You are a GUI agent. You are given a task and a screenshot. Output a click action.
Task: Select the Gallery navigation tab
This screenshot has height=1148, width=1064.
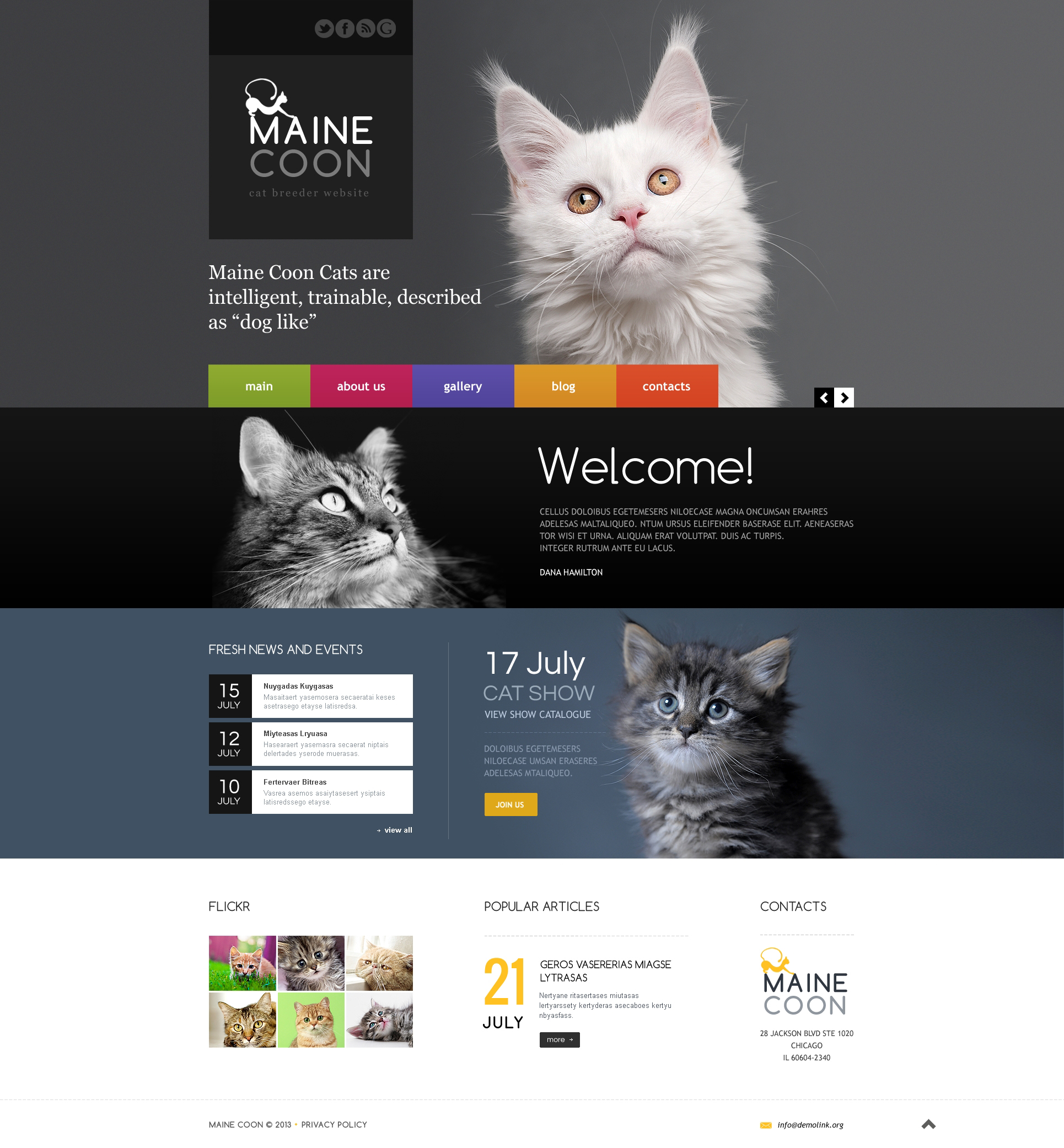463,386
